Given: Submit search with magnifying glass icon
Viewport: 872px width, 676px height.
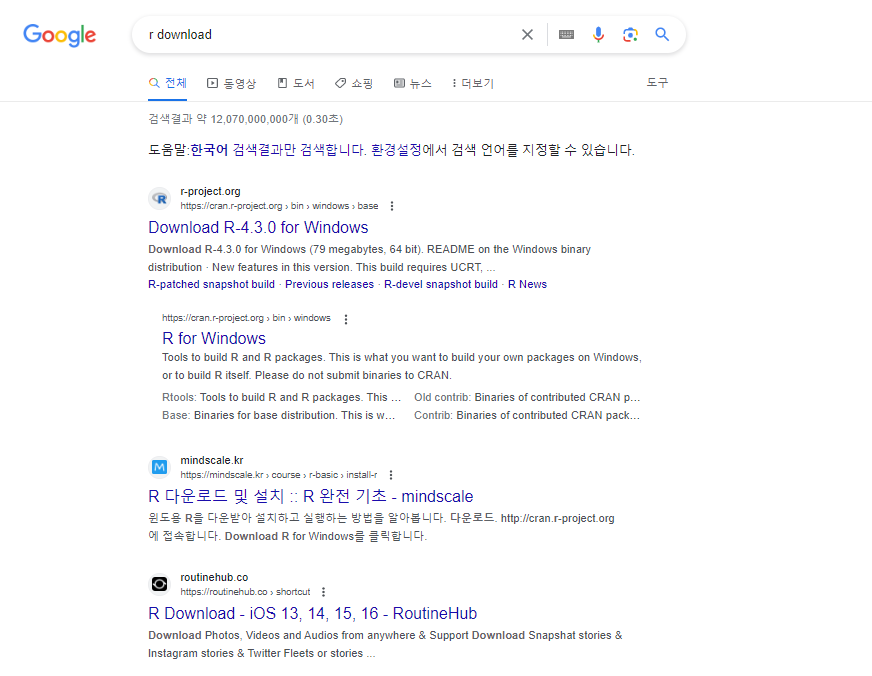Looking at the screenshot, I should tap(662, 34).
